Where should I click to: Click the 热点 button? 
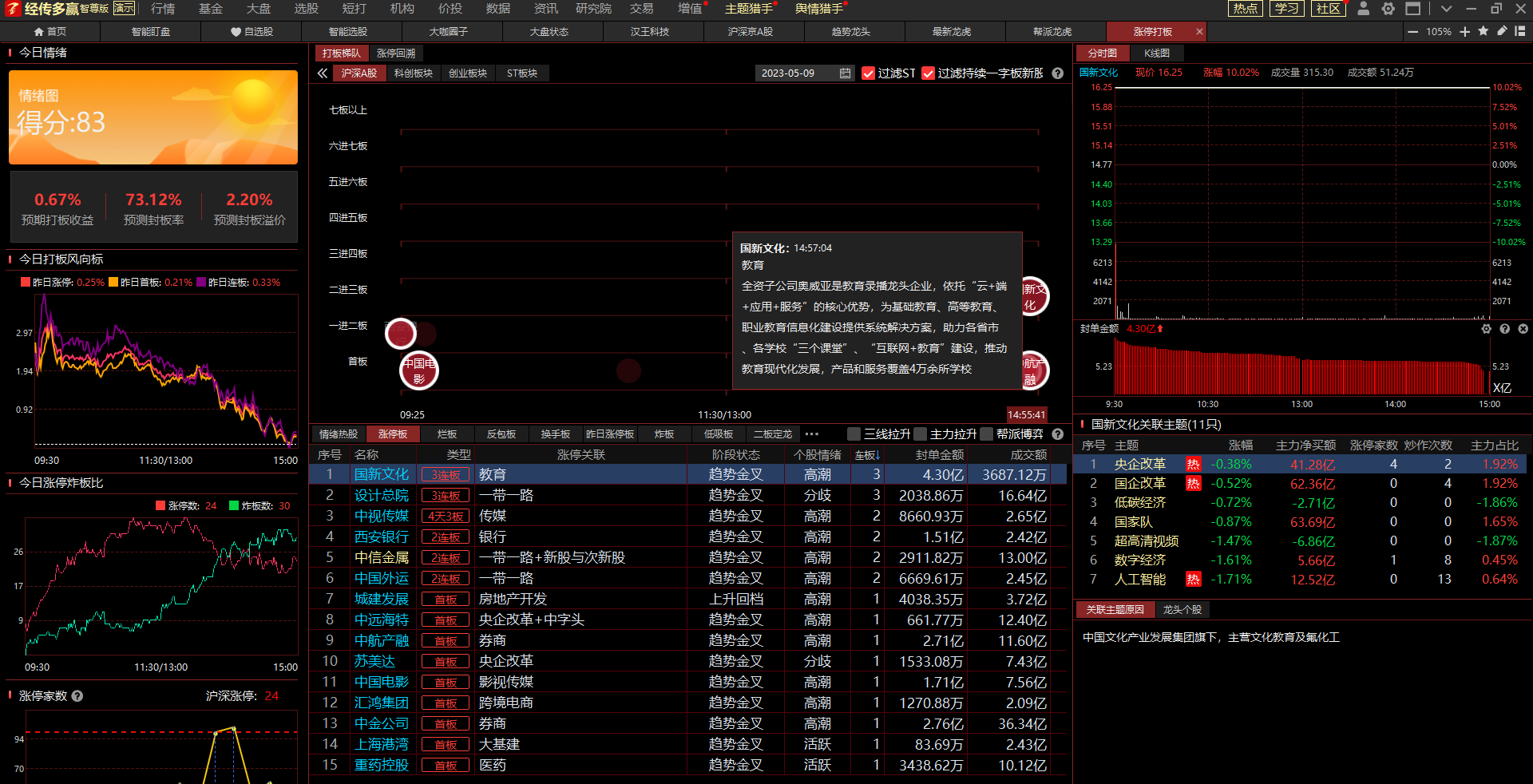pyautogui.click(x=1246, y=9)
